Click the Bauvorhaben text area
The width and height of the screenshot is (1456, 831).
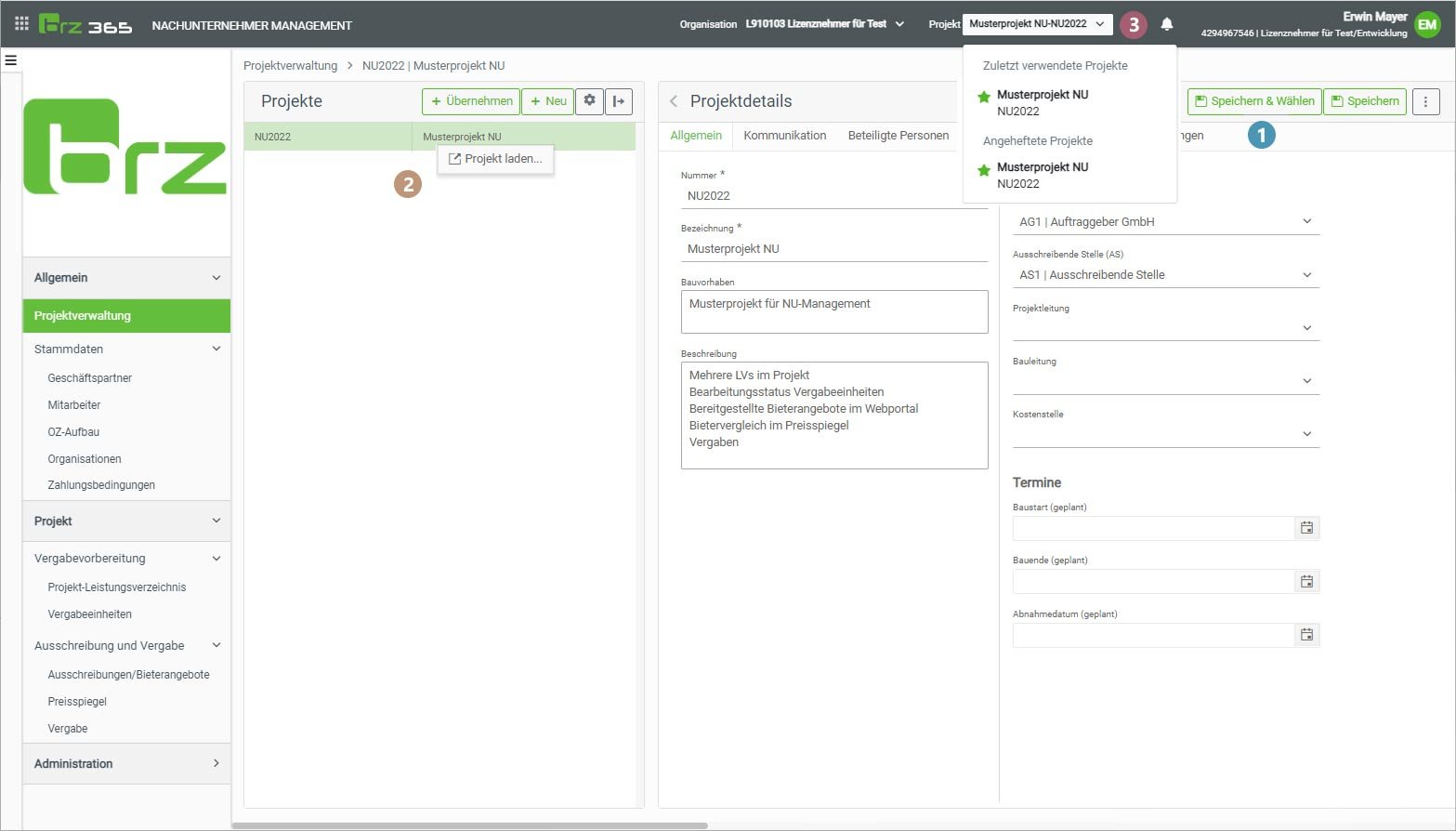(834, 311)
